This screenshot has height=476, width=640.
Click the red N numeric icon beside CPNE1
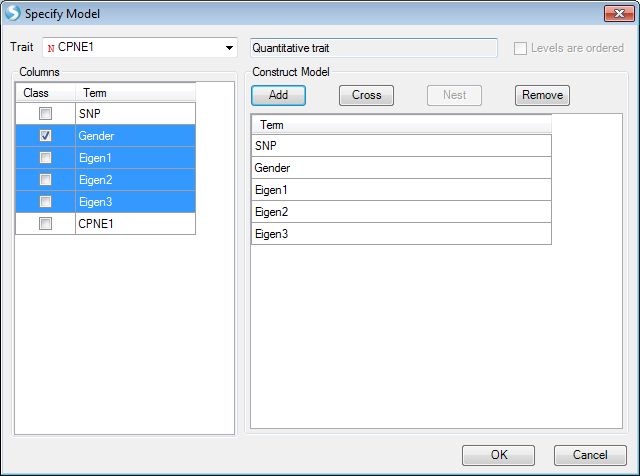click(x=51, y=48)
